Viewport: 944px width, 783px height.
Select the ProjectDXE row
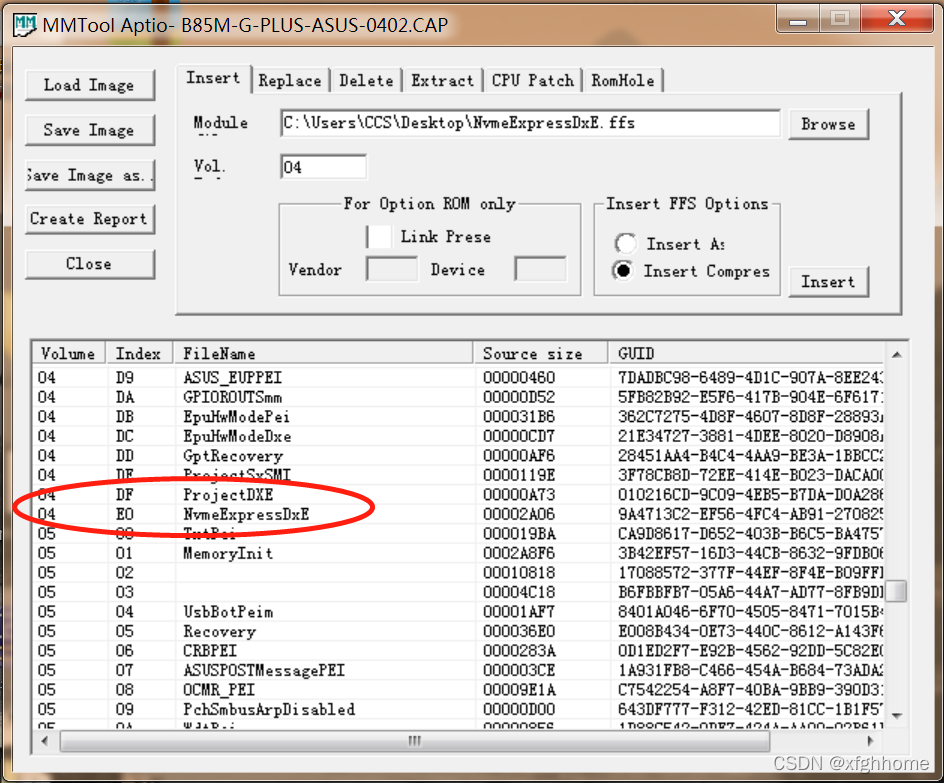(x=458, y=495)
